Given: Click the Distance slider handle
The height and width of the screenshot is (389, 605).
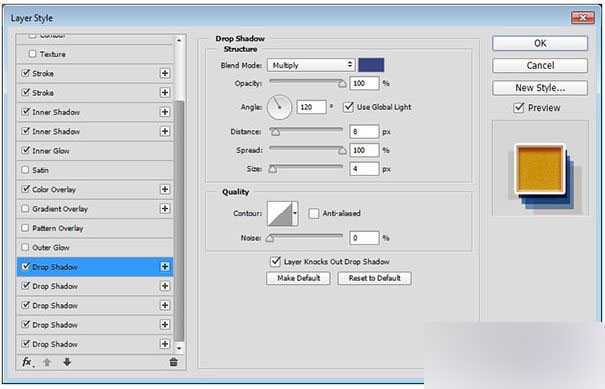Looking at the screenshot, I should click(x=275, y=132).
